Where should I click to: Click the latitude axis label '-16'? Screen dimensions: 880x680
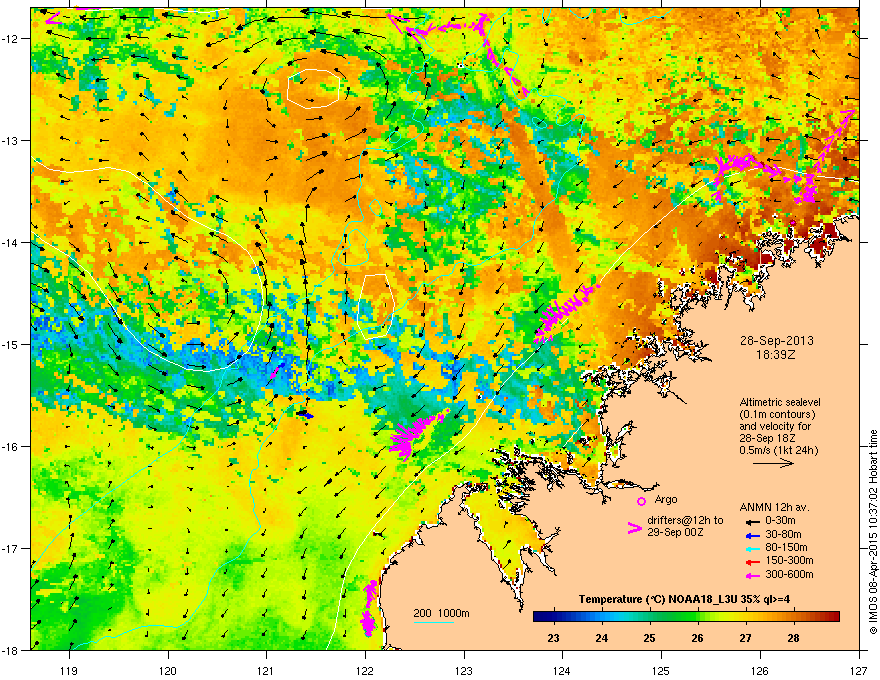pyautogui.click(x=11, y=446)
